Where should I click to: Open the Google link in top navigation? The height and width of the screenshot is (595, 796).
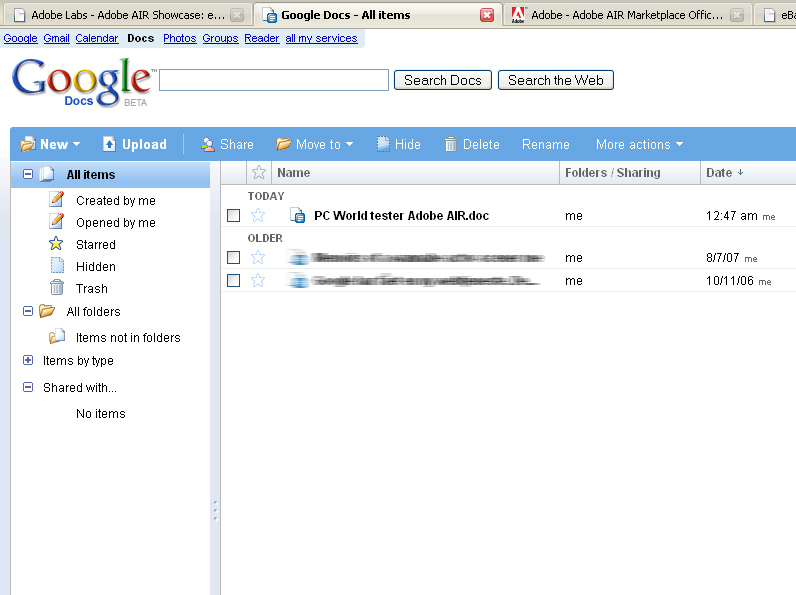click(x=20, y=38)
